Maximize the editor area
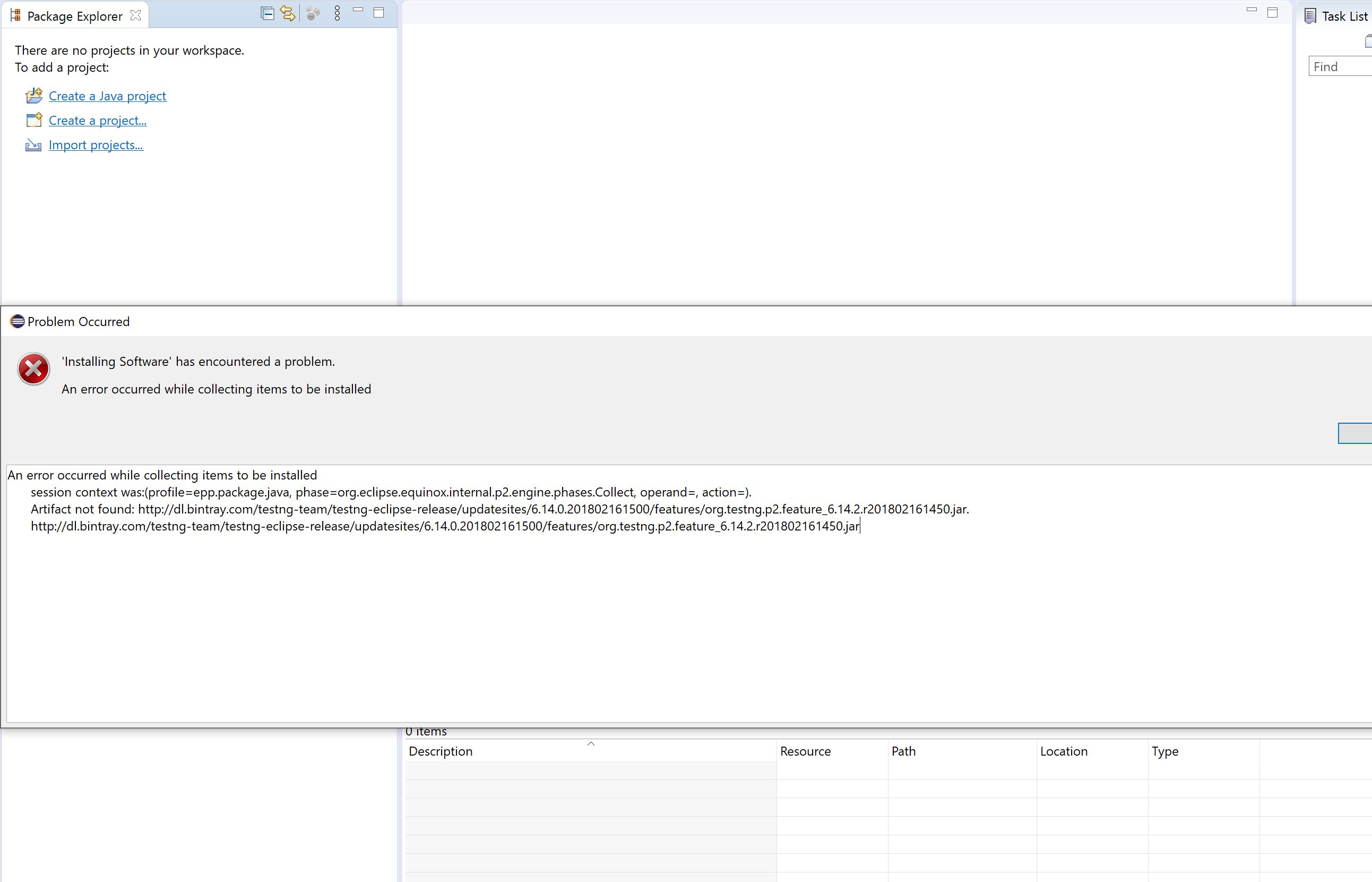Screen dimensions: 1372x882 pos(1272,13)
